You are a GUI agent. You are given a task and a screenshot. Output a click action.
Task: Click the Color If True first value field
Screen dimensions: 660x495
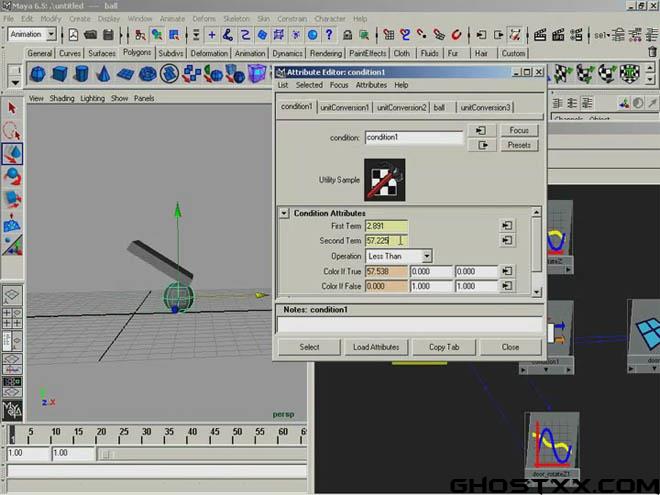point(386,271)
